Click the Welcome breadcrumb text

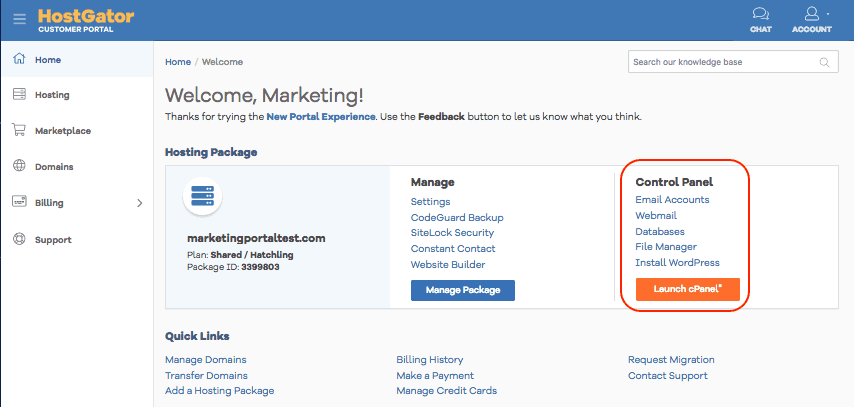point(222,62)
